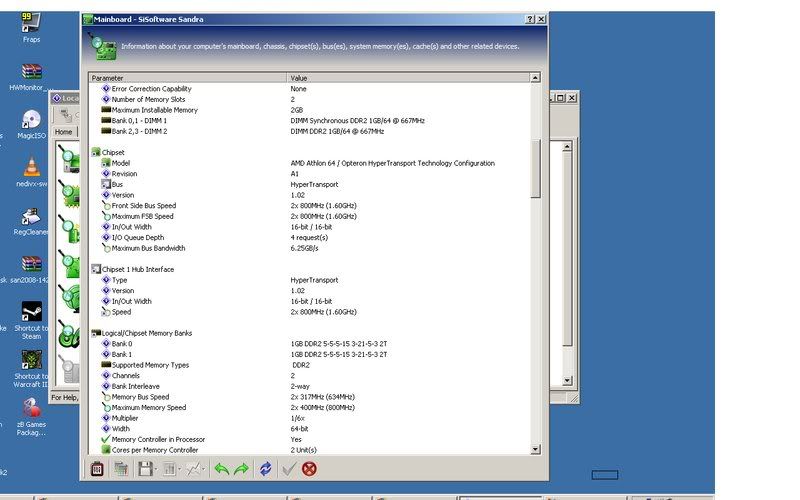Click background window's scroll down arrow
The image size is (800, 500).
[567, 381]
